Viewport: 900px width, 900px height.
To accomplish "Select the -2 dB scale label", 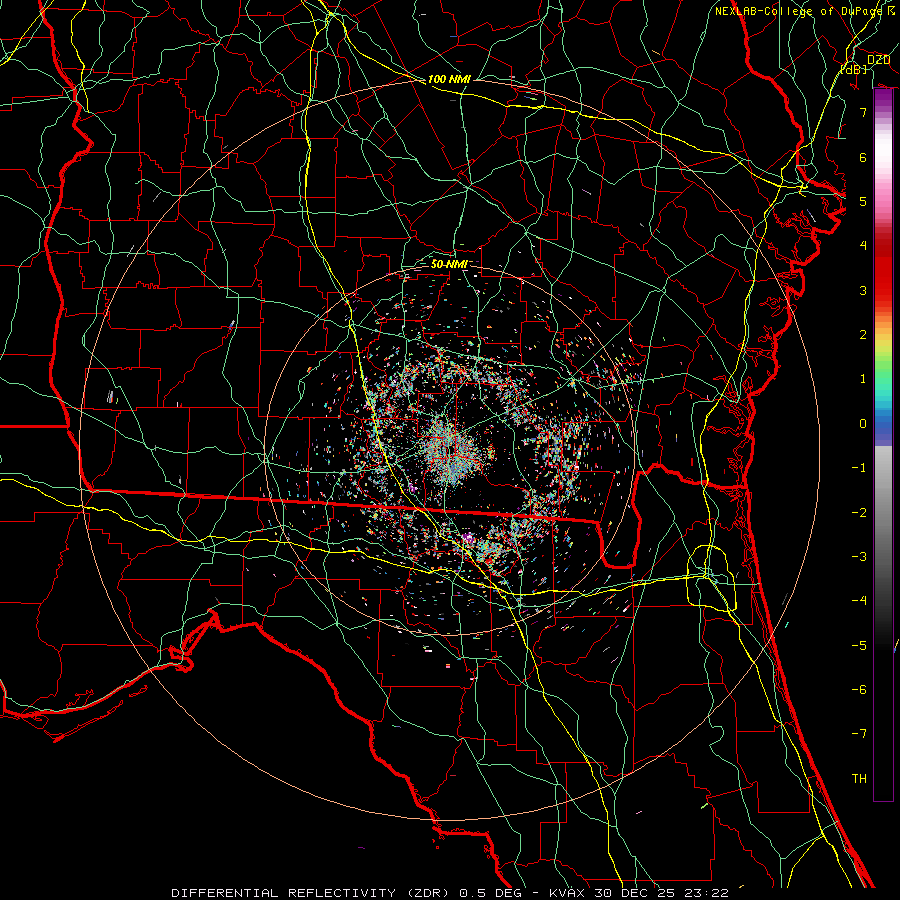I will coord(859,513).
